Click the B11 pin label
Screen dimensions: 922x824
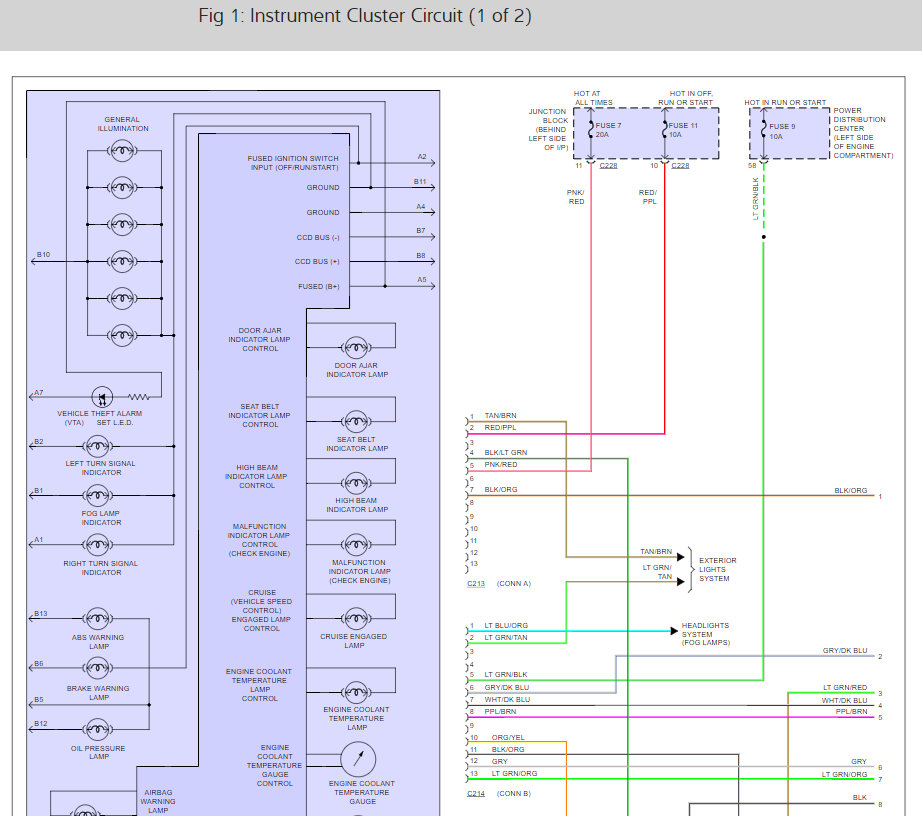[x=420, y=182]
